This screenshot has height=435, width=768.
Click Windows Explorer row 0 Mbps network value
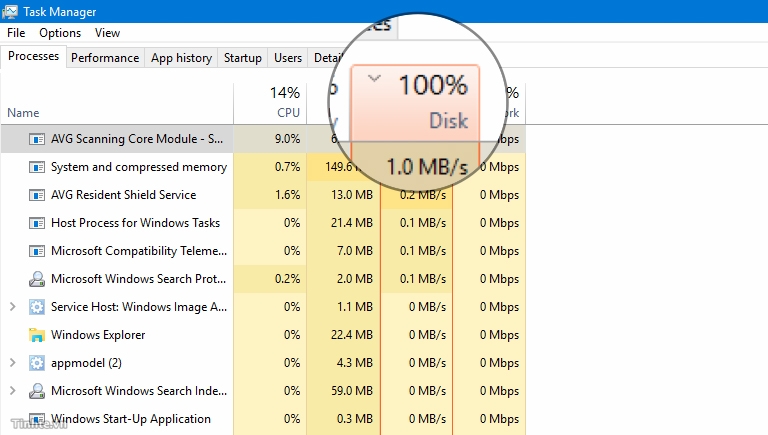pyautogui.click(x=499, y=335)
